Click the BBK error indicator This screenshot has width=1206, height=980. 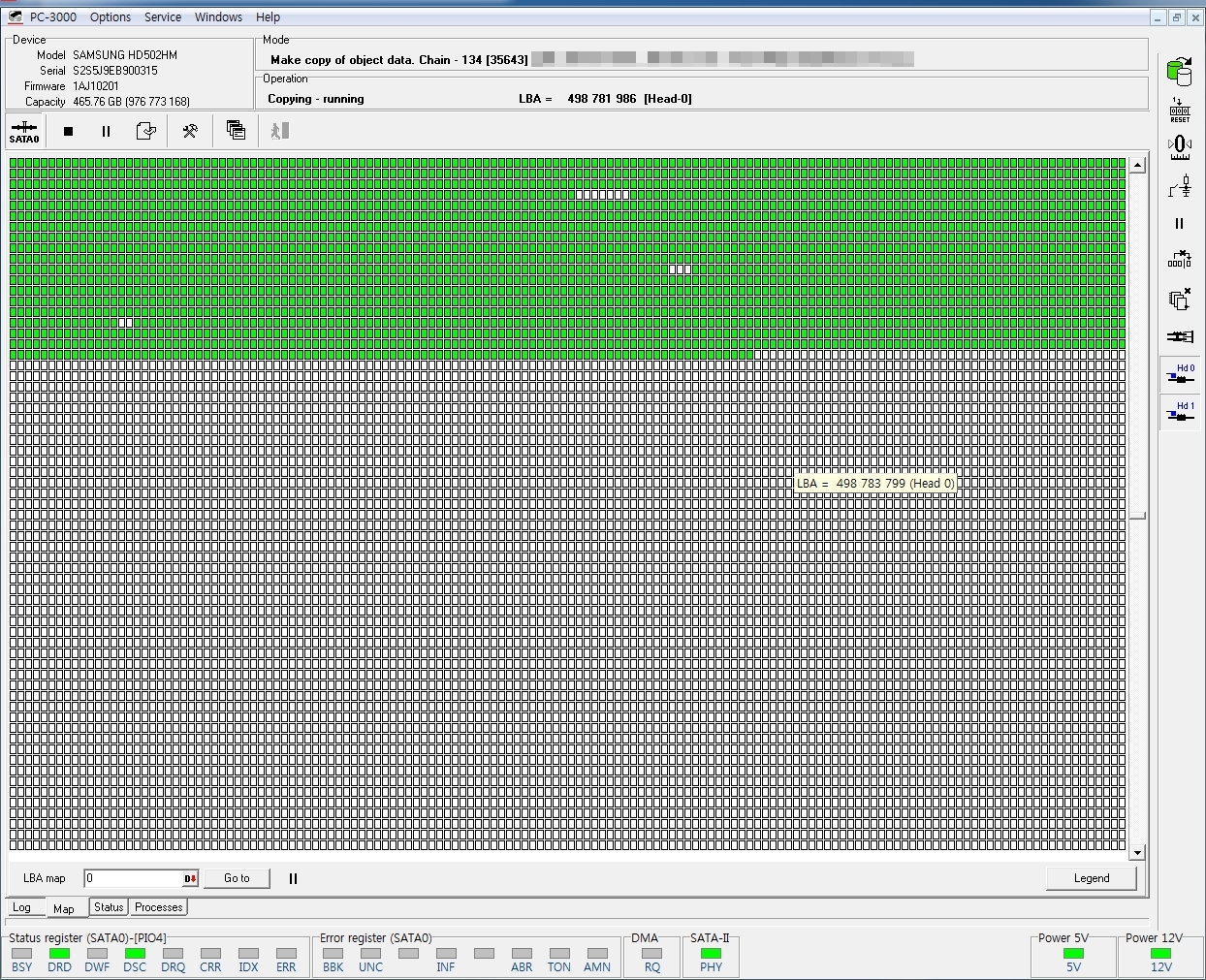pos(333,954)
